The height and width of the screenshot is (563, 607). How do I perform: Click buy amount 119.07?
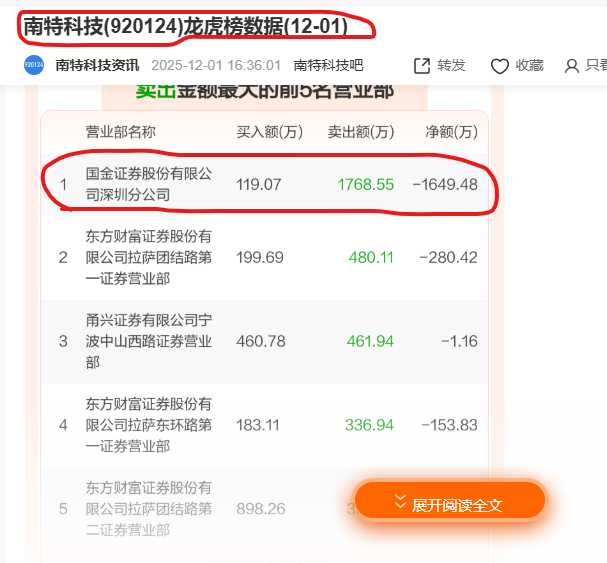[x=259, y=184]
